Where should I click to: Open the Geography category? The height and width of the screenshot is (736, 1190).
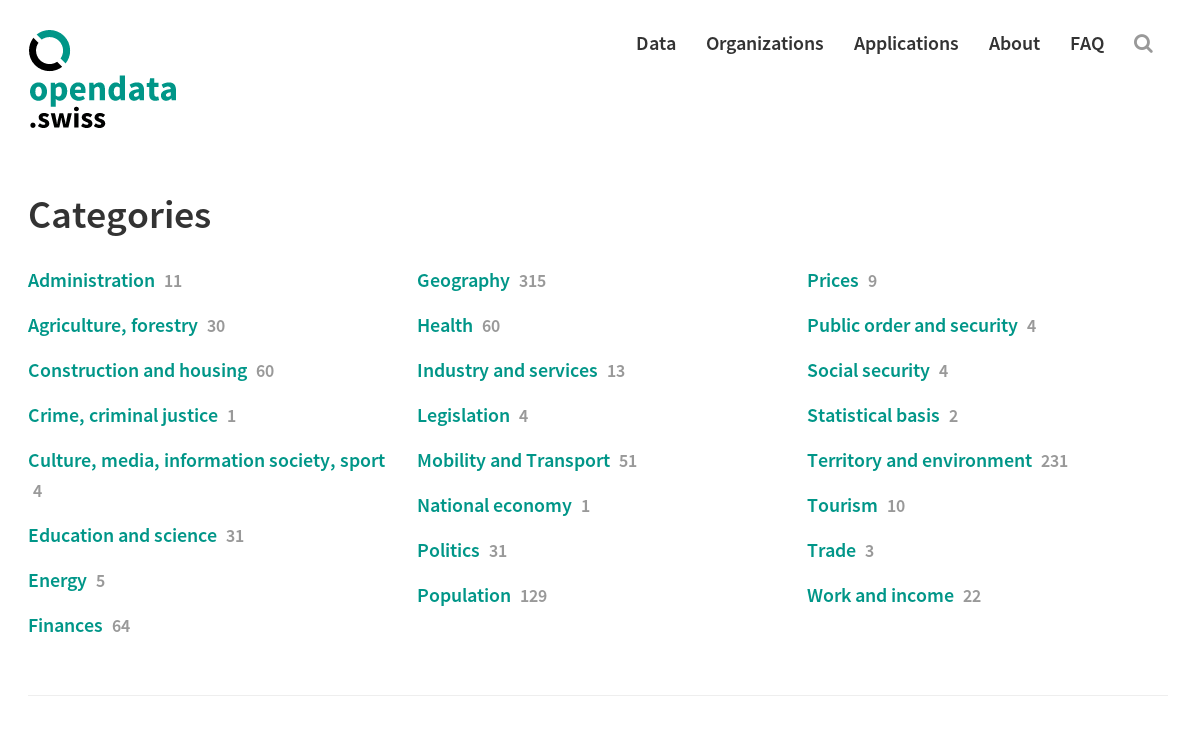tap(463, 281)
